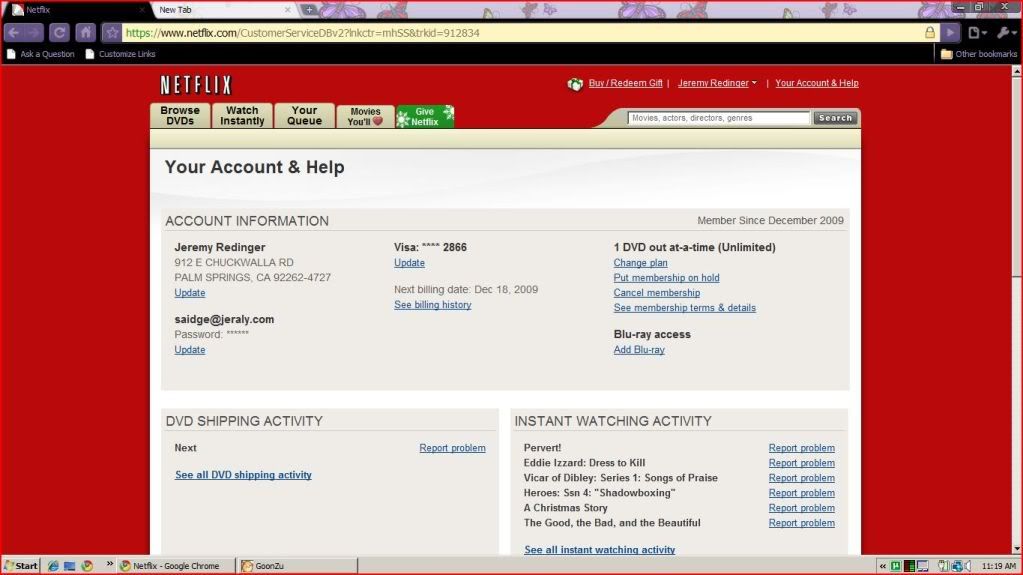Open the Other bookmarks folder
Viewport: 1023px width, 575px height.
coord(979,54)
